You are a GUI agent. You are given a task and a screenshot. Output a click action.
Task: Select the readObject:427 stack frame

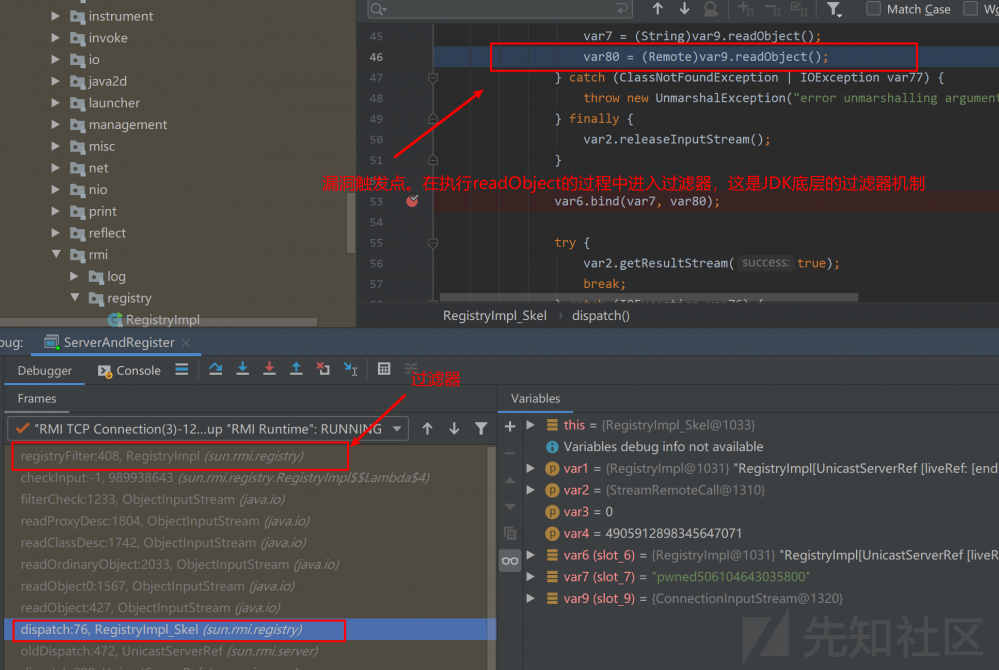250,608
